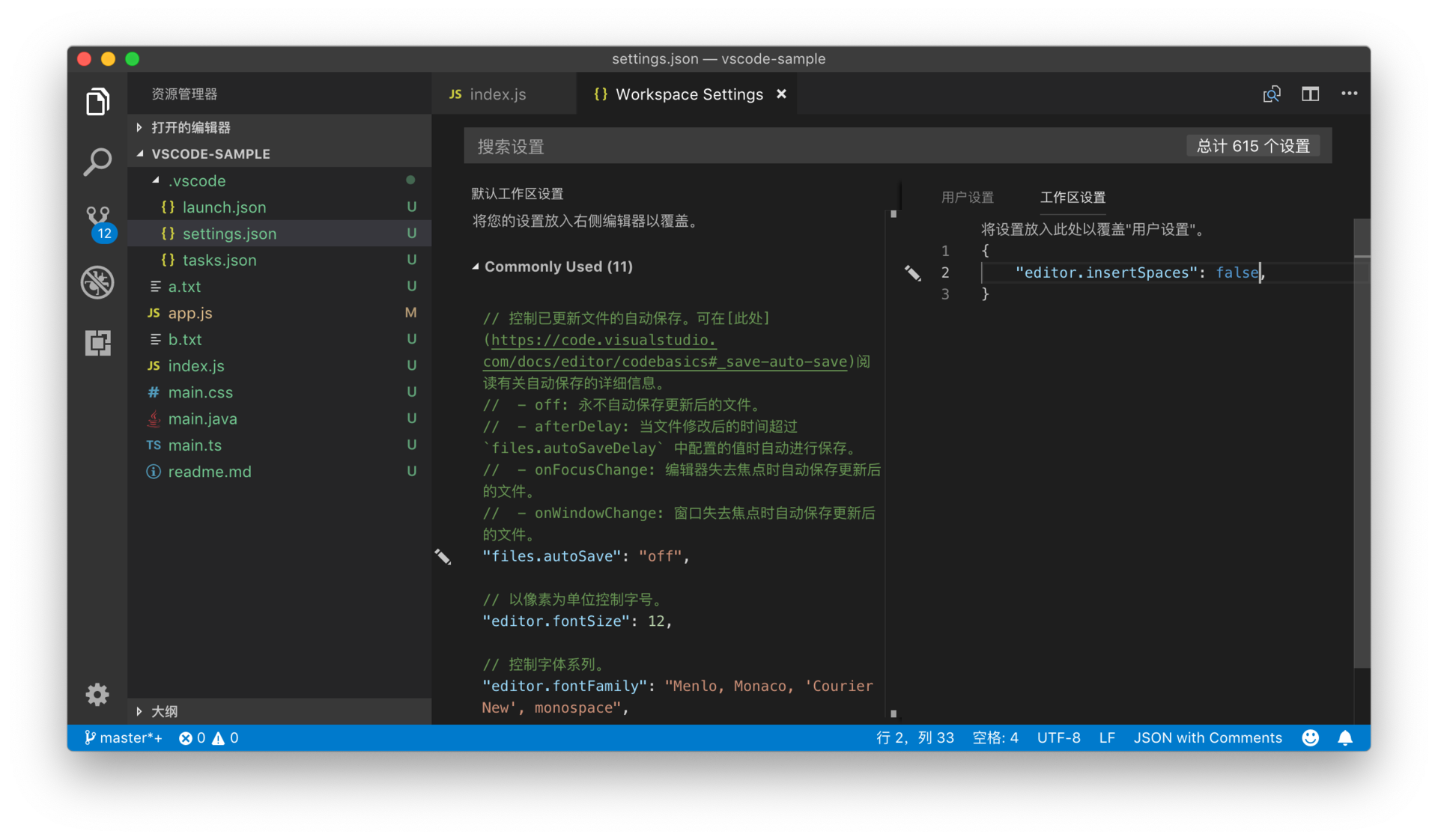This screenshot has width=1438, height=840.
Task: Open the more actions ellipsis menu
Action: [x=1349, y=94]
